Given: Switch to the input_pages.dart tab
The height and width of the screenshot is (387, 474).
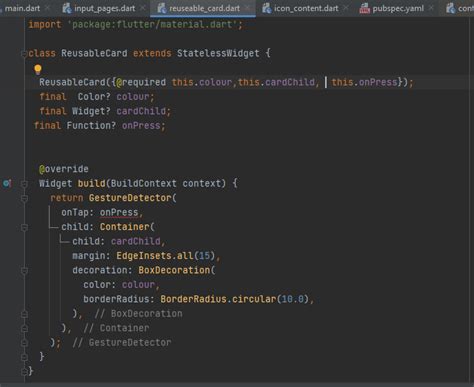Looking at the screenshot, I should tap(105, 8).
